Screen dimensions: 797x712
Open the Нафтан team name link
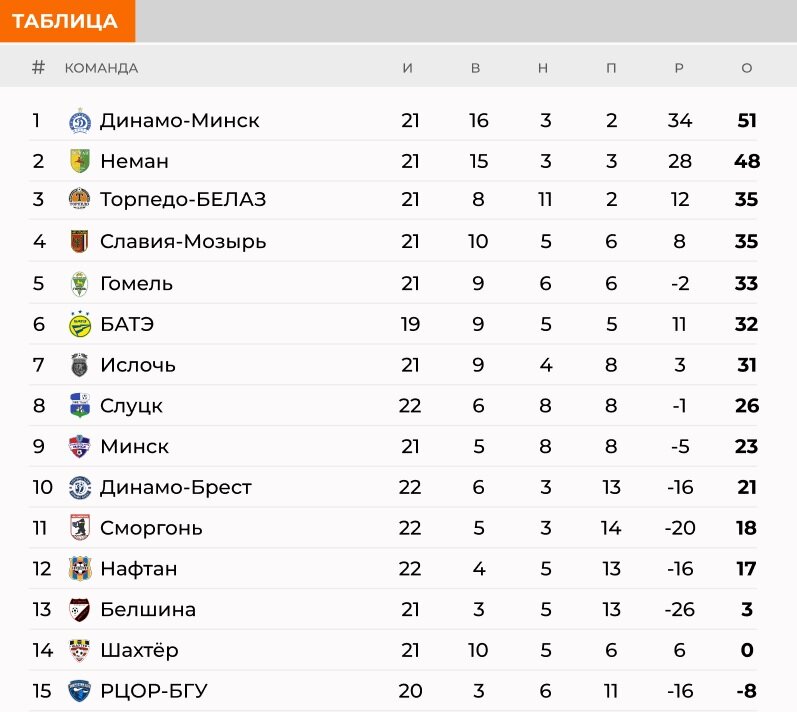[139, 569]
